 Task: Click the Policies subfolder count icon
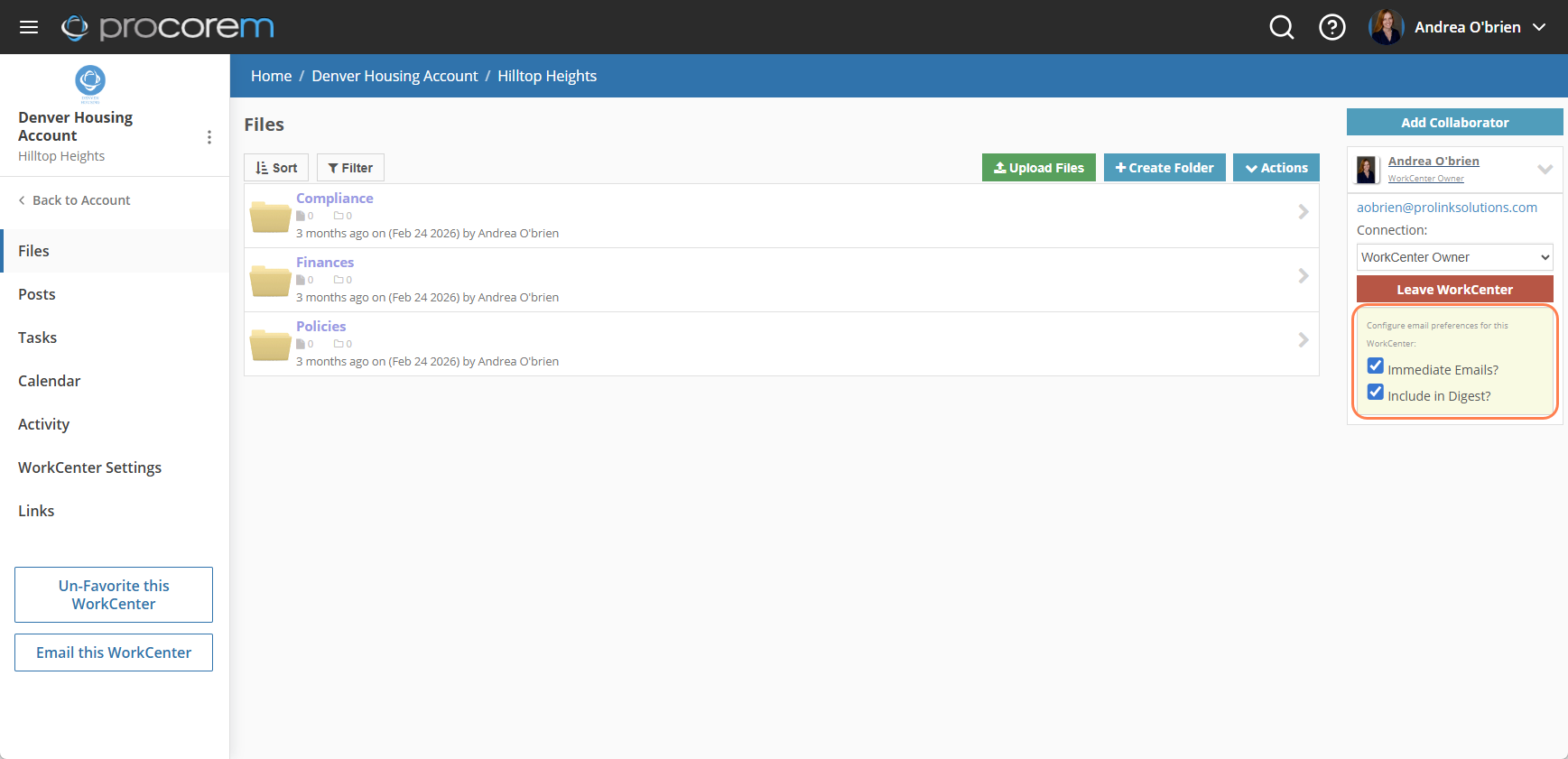[339, 344]
